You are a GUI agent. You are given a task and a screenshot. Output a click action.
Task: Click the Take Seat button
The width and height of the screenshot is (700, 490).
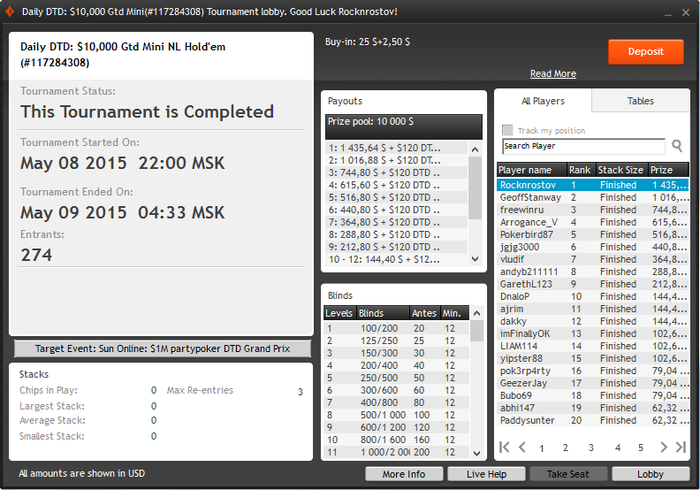tap(568, 474)
